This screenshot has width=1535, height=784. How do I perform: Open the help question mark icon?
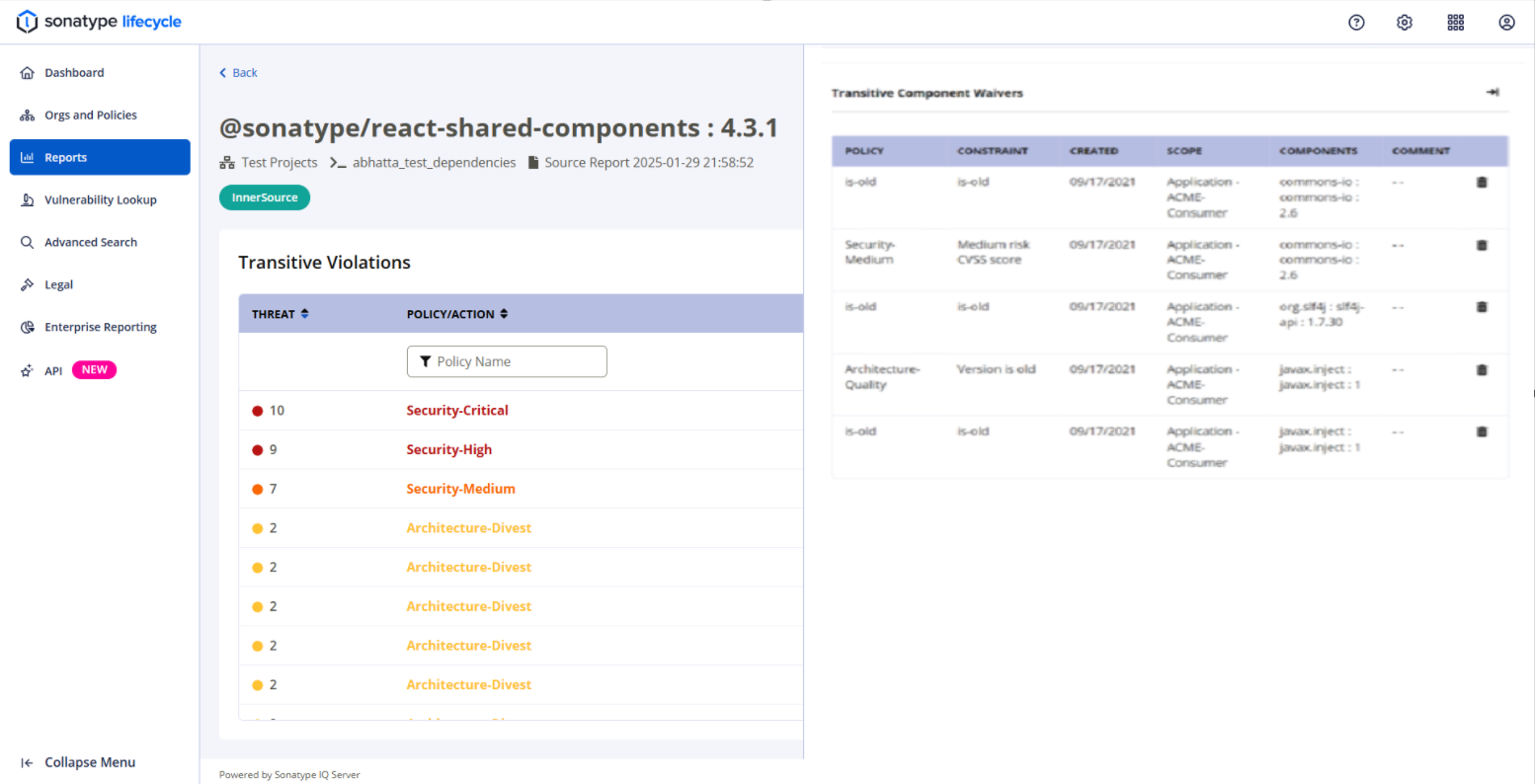(1356, 22)
